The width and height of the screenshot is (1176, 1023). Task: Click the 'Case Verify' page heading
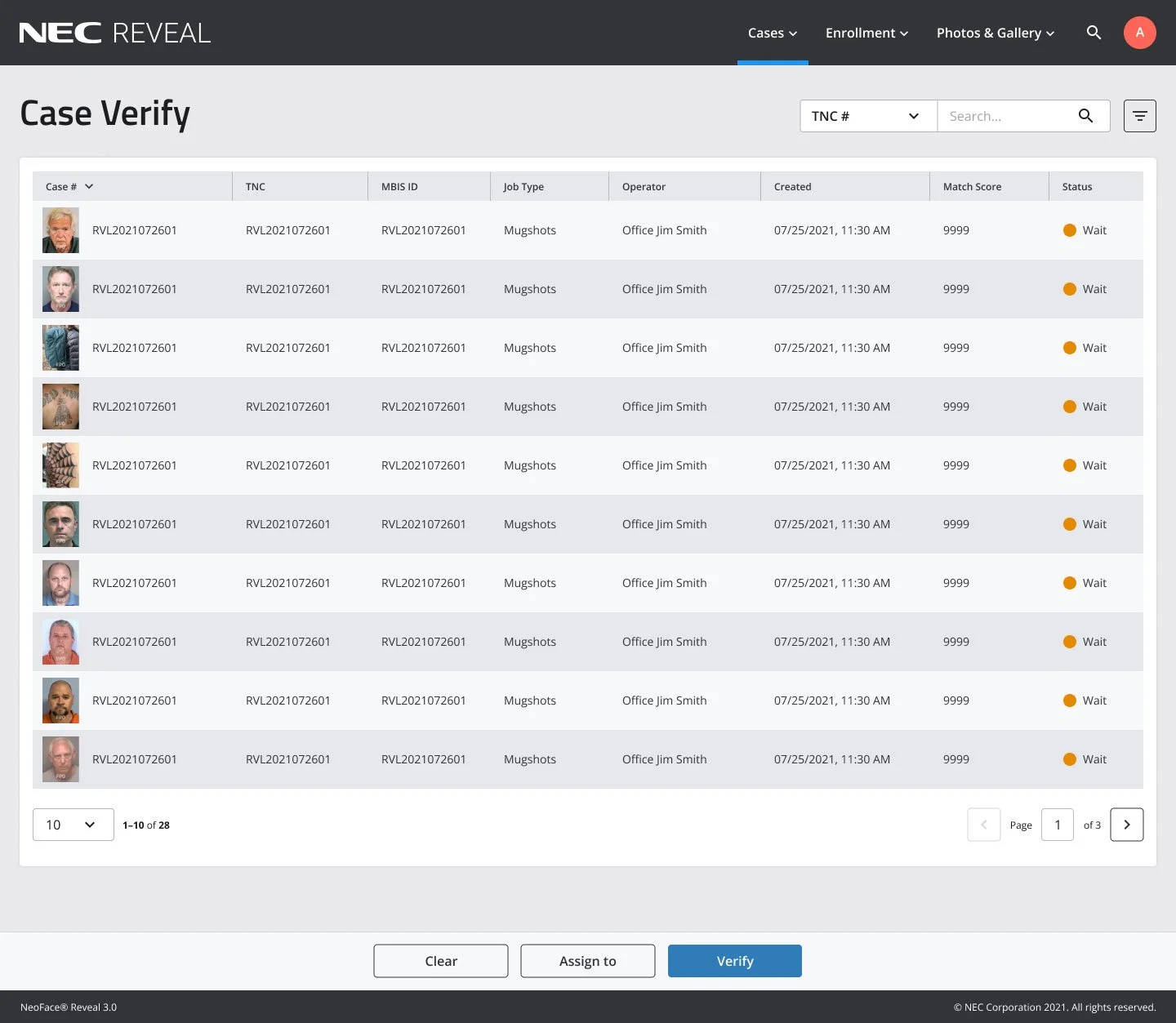tap(105, 113)
